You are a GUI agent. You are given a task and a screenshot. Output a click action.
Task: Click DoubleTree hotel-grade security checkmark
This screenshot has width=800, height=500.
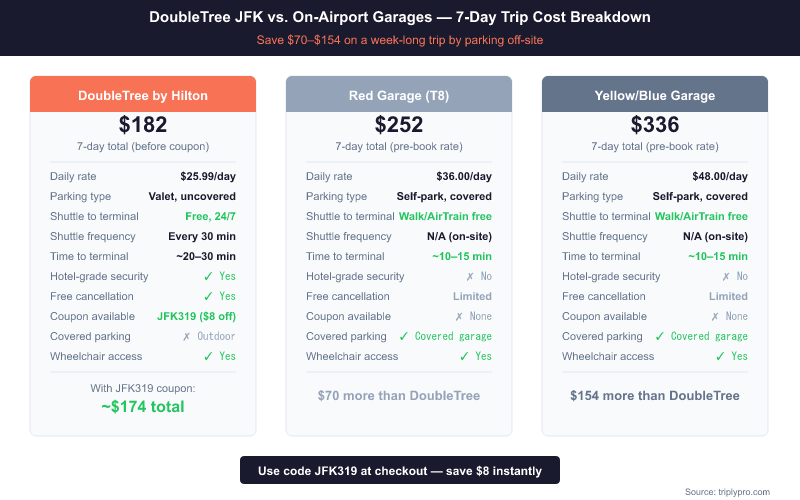[208, 276]
